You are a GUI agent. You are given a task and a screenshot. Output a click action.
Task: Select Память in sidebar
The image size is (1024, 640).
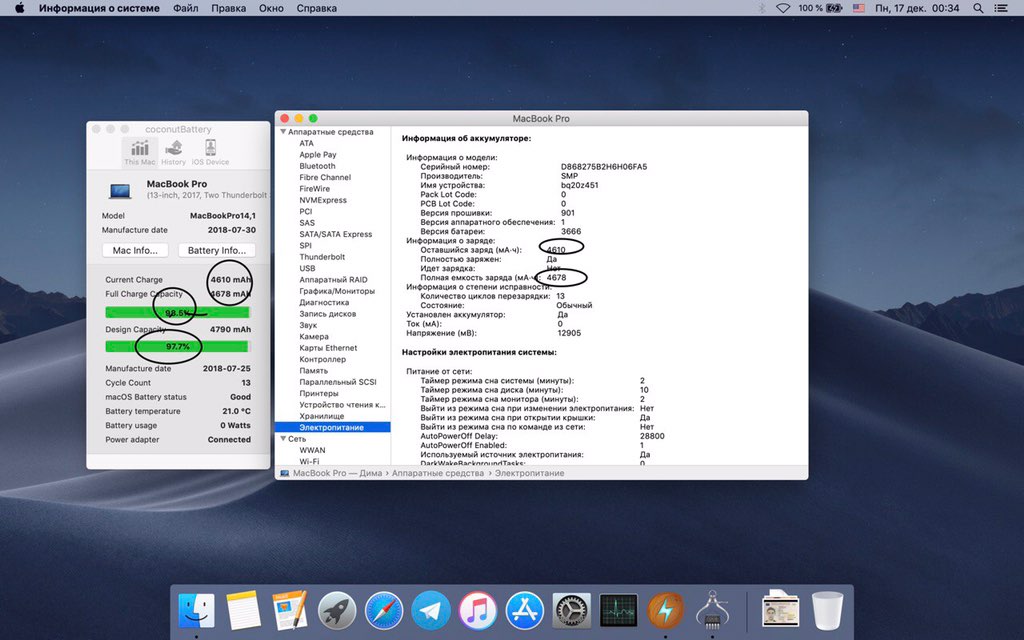click(x=313, y=370)
